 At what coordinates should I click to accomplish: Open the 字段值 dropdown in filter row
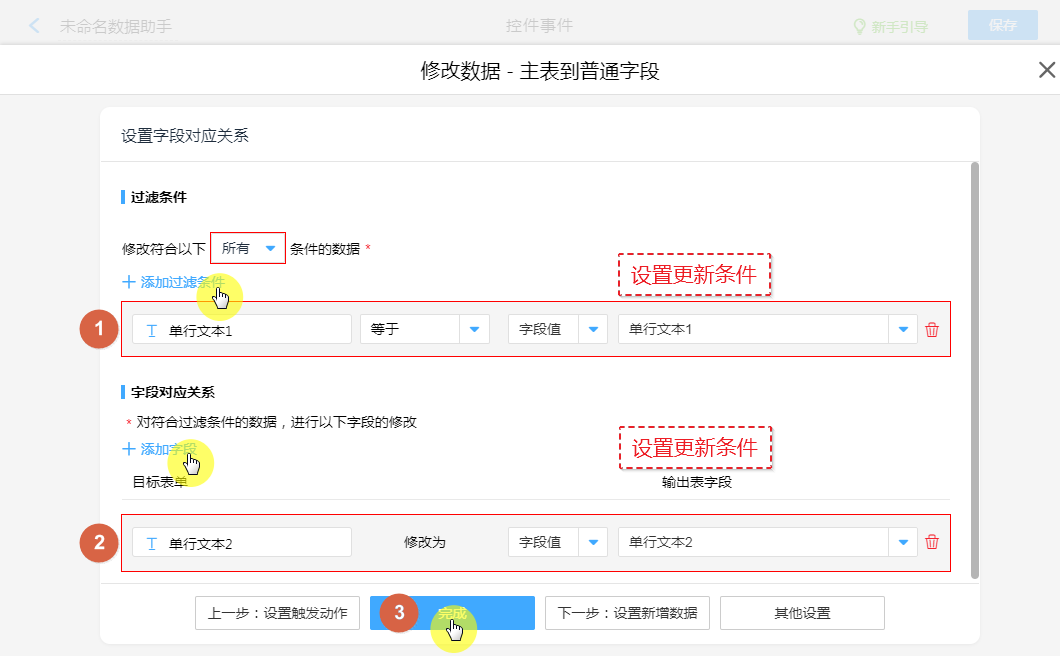coord(593,329)
